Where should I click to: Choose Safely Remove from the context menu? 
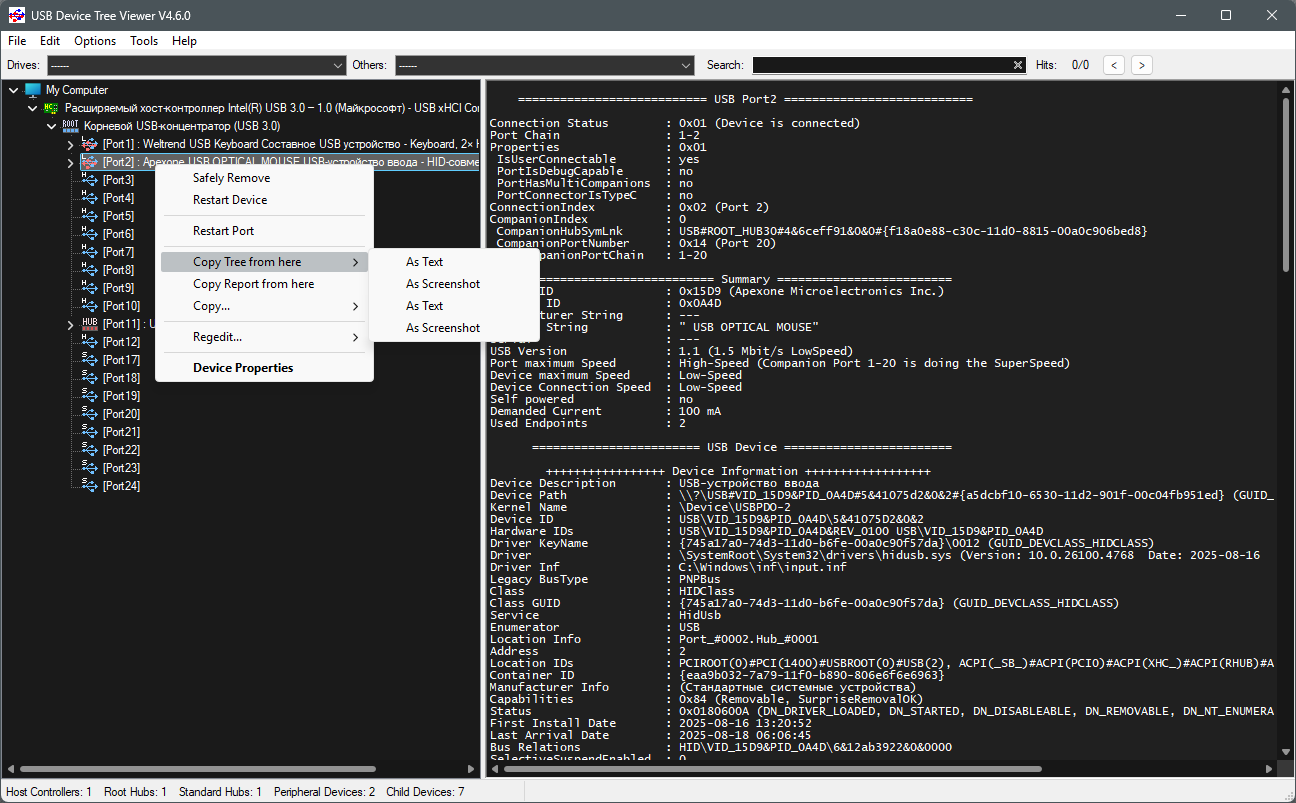point(264,178)
